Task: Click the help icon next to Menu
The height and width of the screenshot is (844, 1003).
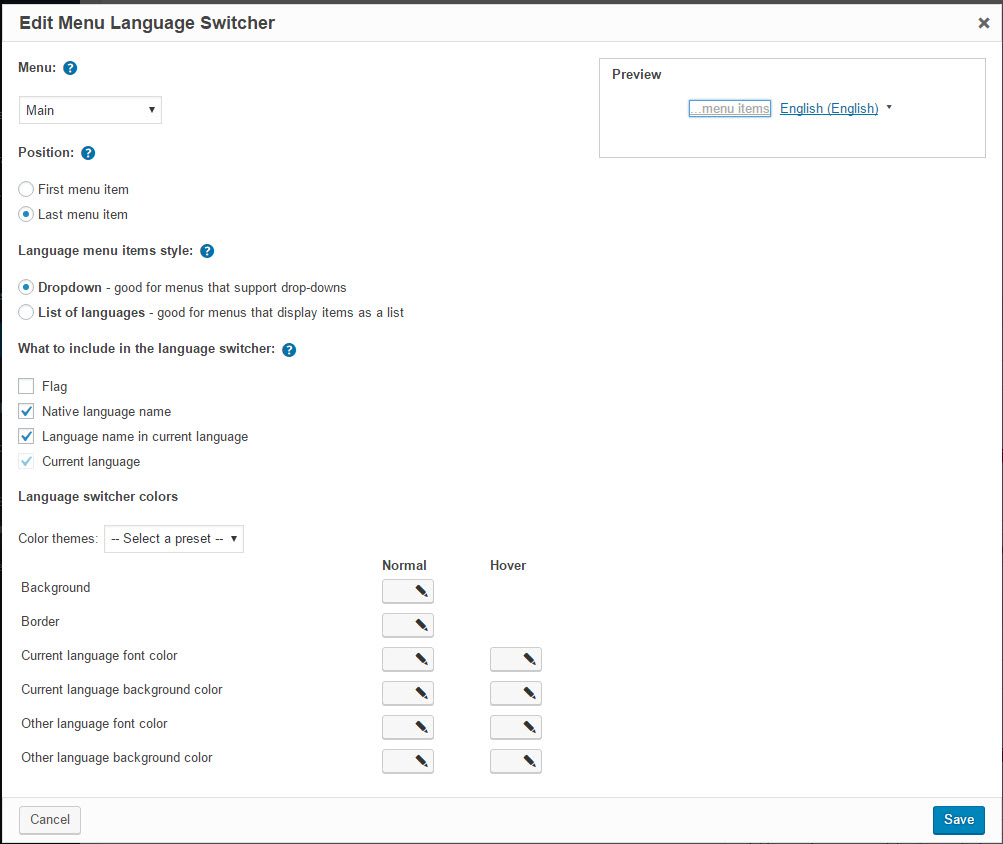Action: tap(70, 68)
